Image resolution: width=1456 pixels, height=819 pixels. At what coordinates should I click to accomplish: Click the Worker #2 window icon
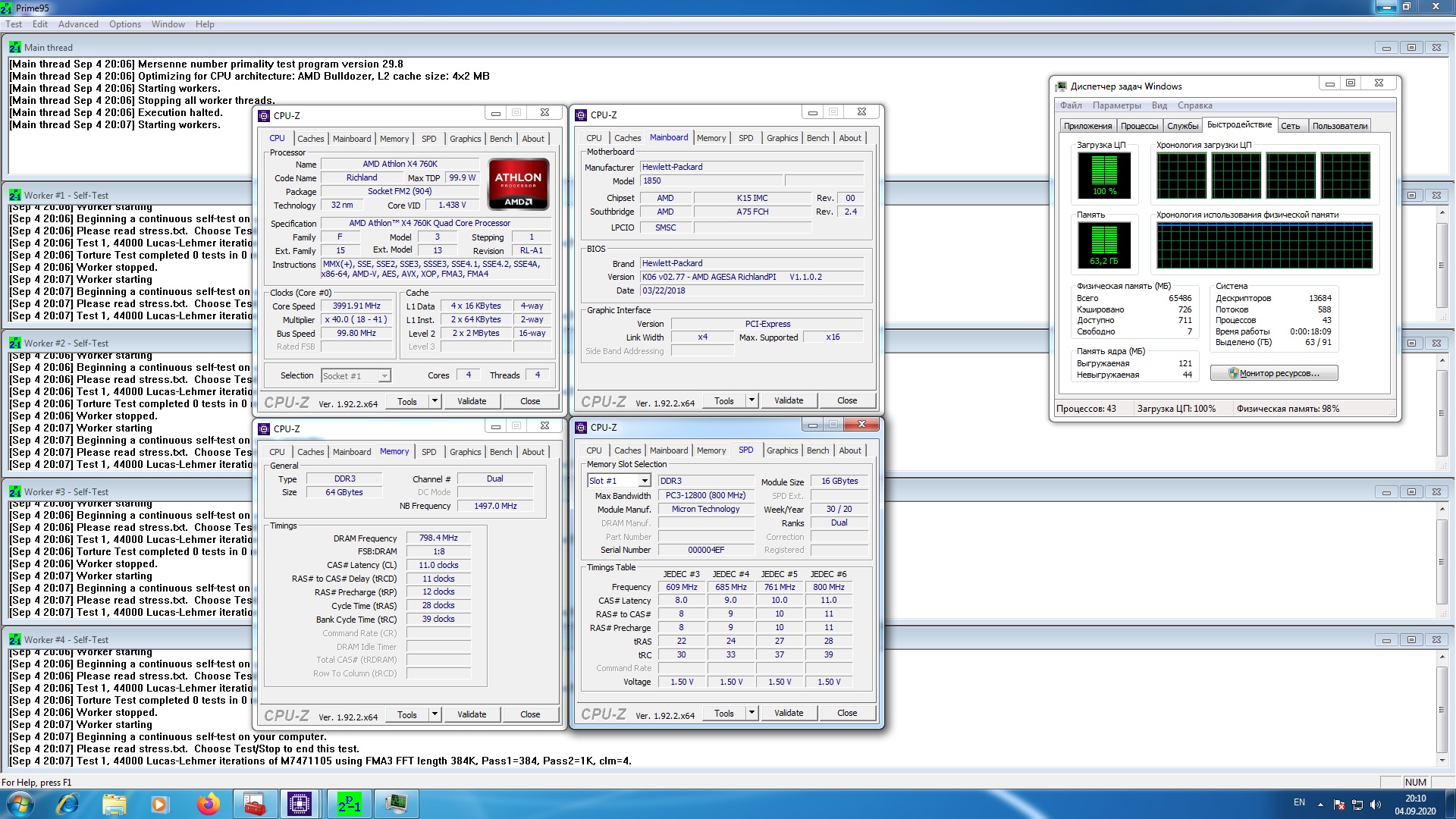point(15,343)
